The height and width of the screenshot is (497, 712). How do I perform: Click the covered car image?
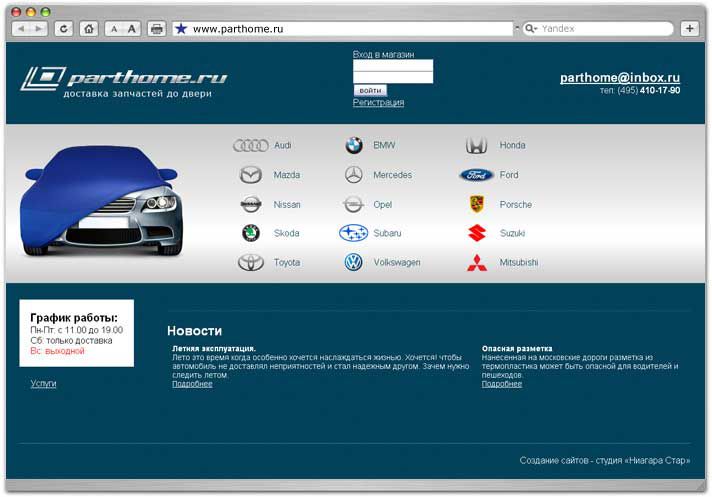[101, 201]
